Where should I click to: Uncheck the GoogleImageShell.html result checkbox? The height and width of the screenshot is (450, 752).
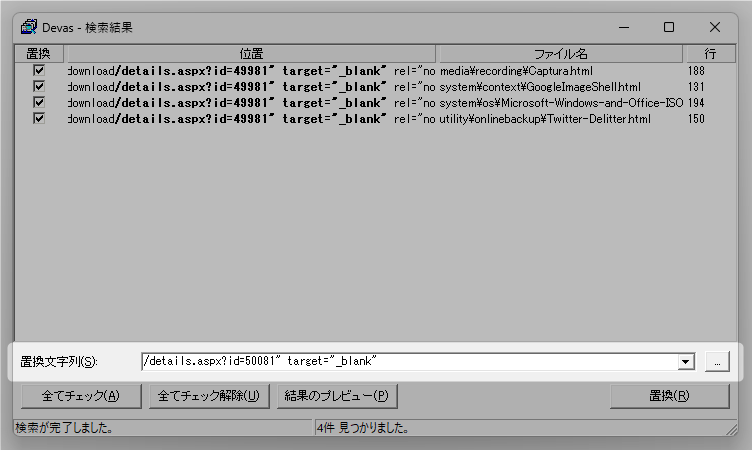[x=39, y=86]
